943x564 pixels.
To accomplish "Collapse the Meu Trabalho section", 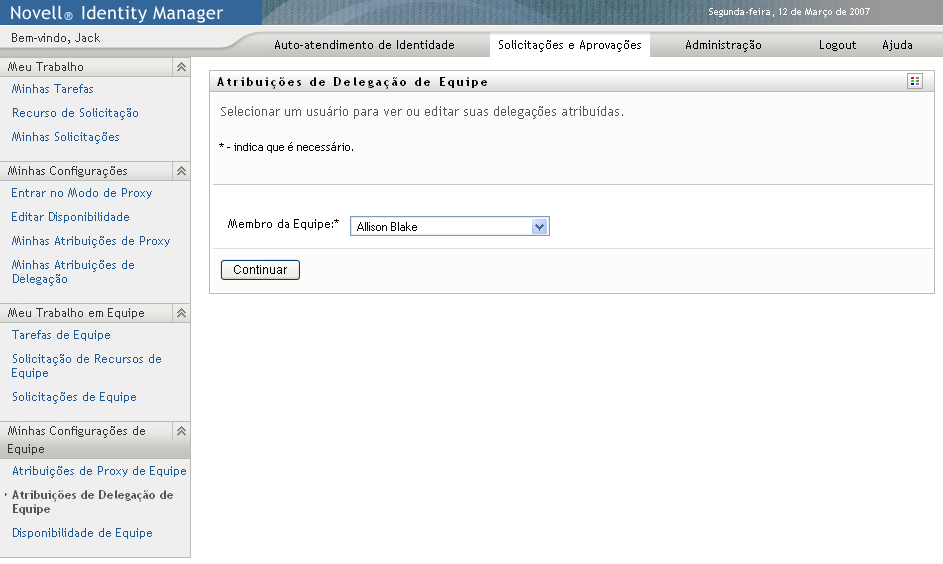I will coord(181,67).
